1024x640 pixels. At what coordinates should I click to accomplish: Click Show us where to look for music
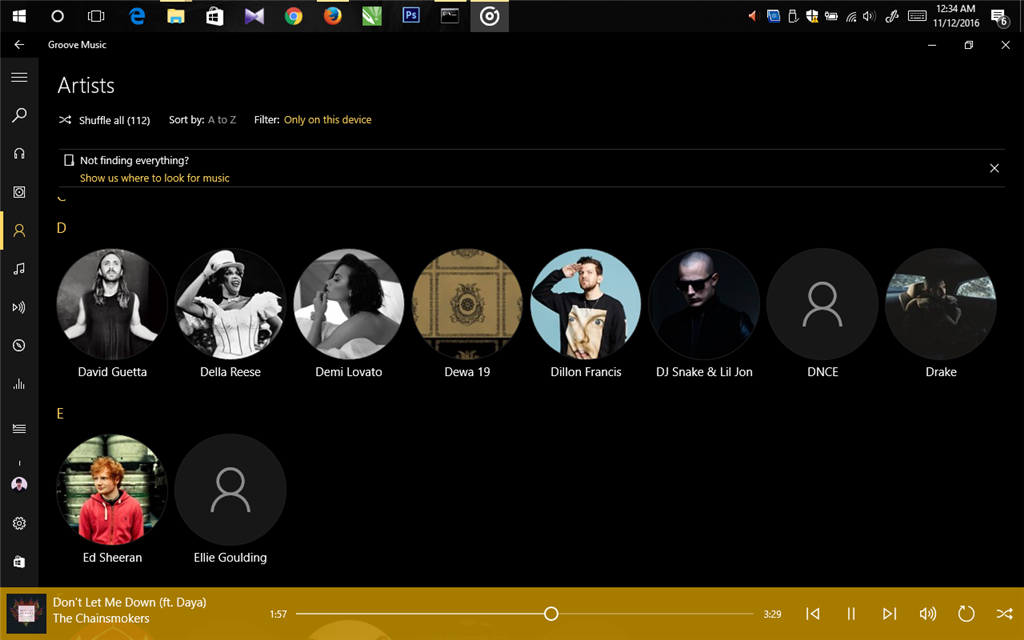(155, 178)
